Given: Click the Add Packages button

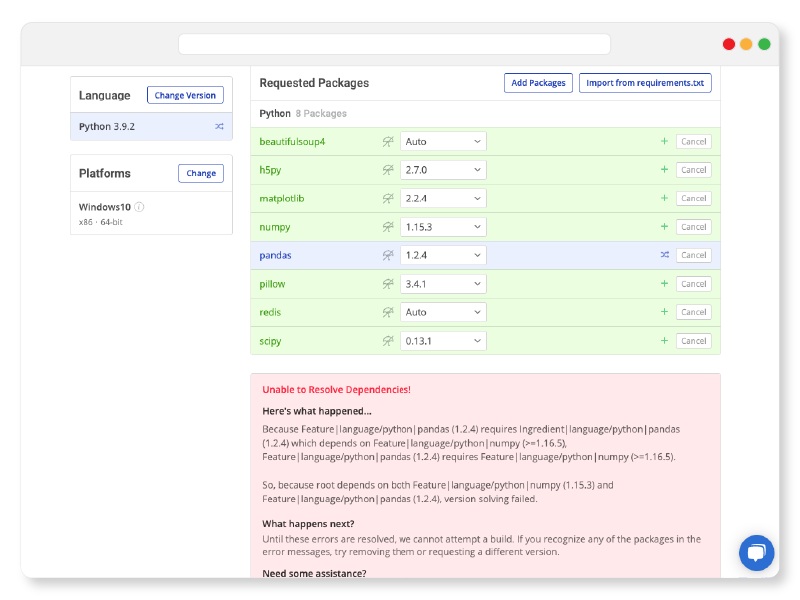Looking at the screenshot, I should [x=538, y=83].
